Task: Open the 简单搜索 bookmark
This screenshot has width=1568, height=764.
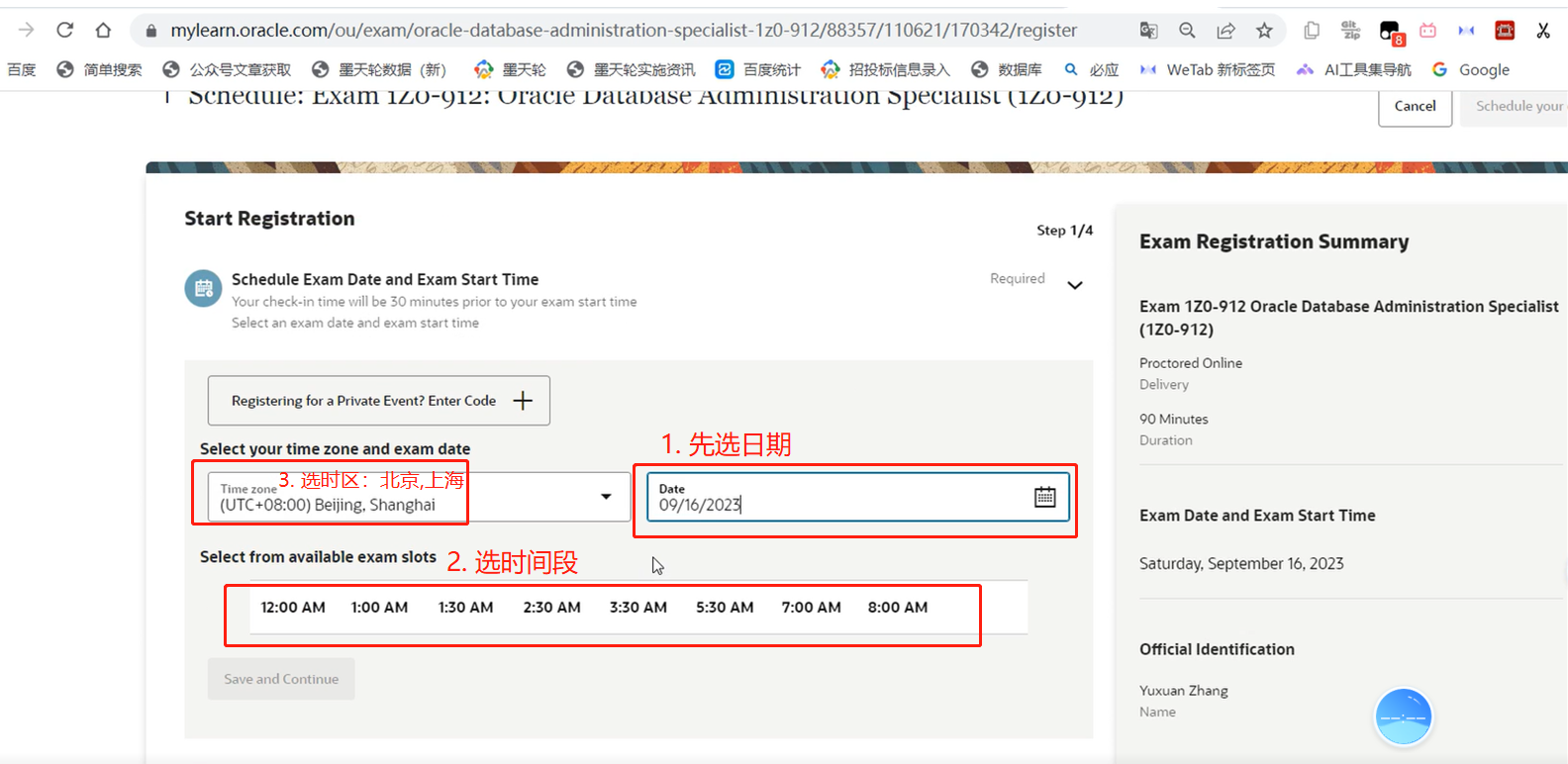Action: click(100, 69)
